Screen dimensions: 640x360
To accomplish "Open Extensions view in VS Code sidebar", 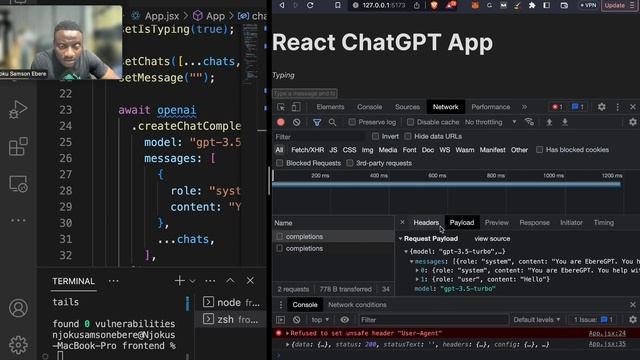I will (x=18, y=146).
